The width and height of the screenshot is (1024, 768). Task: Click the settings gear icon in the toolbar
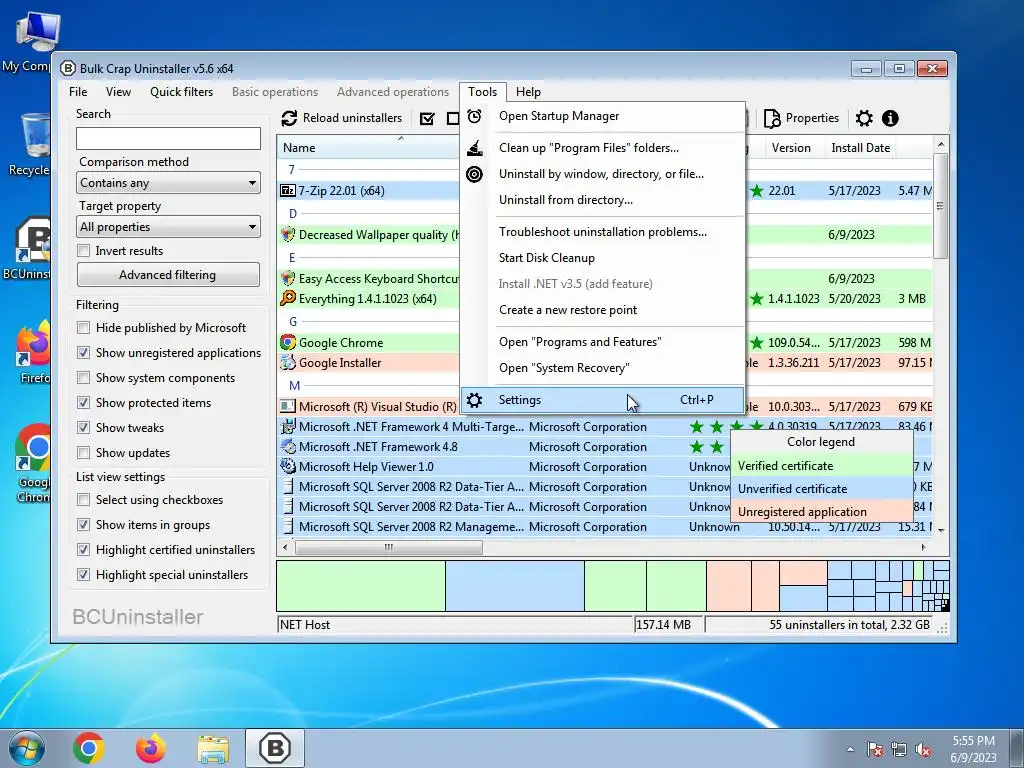pyautogui.click(x=864, y=118)
